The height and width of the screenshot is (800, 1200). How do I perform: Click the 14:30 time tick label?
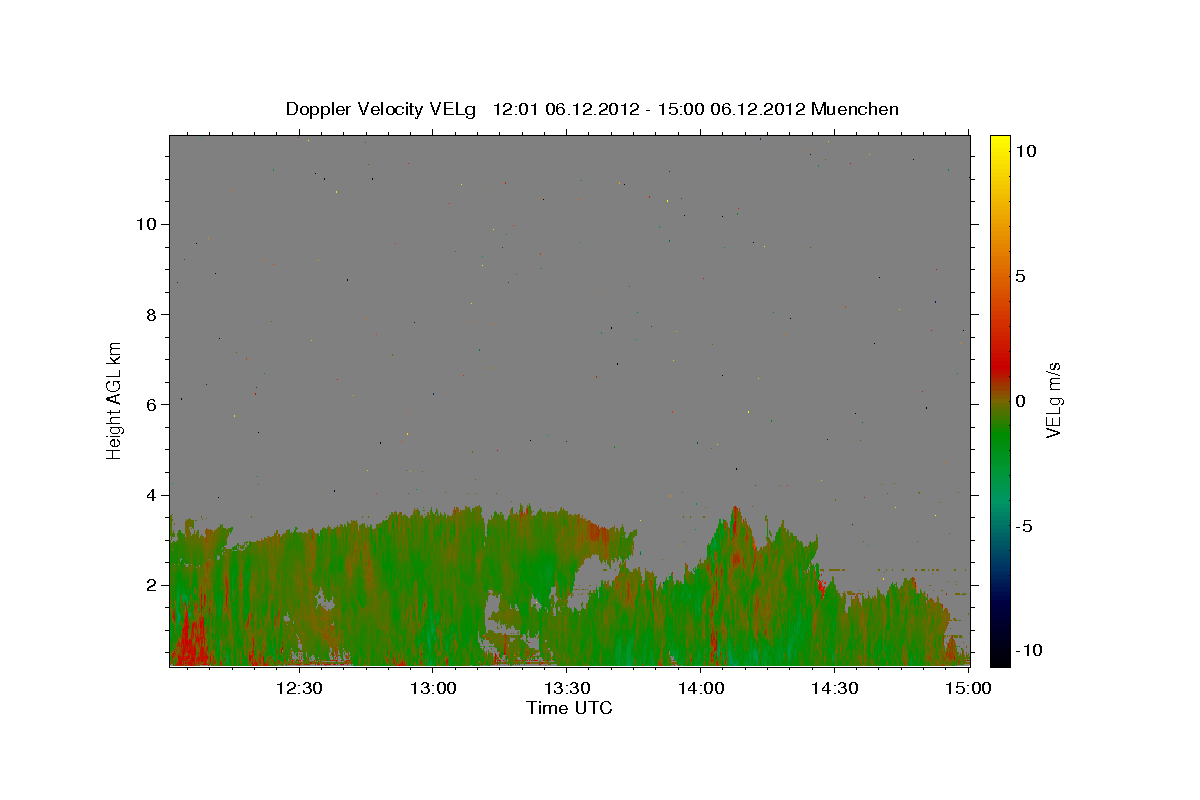tap(835, 688)
